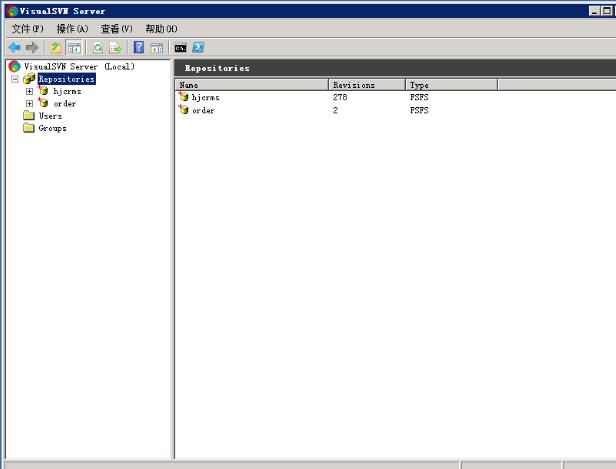Select hjcrms name in the list
Viewport: 616px width, 469px height.
pos(205,97)
